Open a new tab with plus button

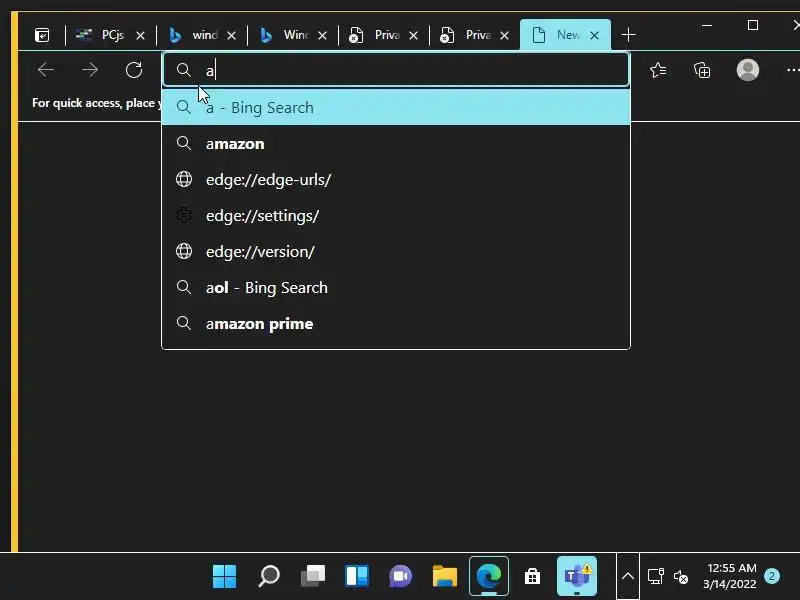629,35
